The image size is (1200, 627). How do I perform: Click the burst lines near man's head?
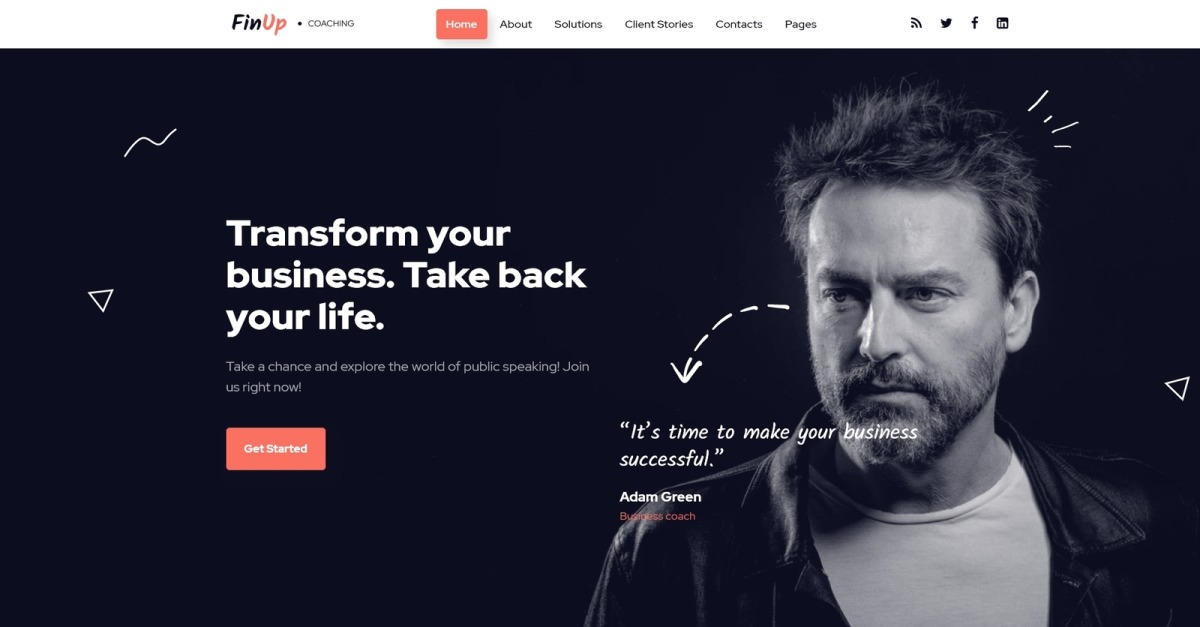pos(1053,119)
